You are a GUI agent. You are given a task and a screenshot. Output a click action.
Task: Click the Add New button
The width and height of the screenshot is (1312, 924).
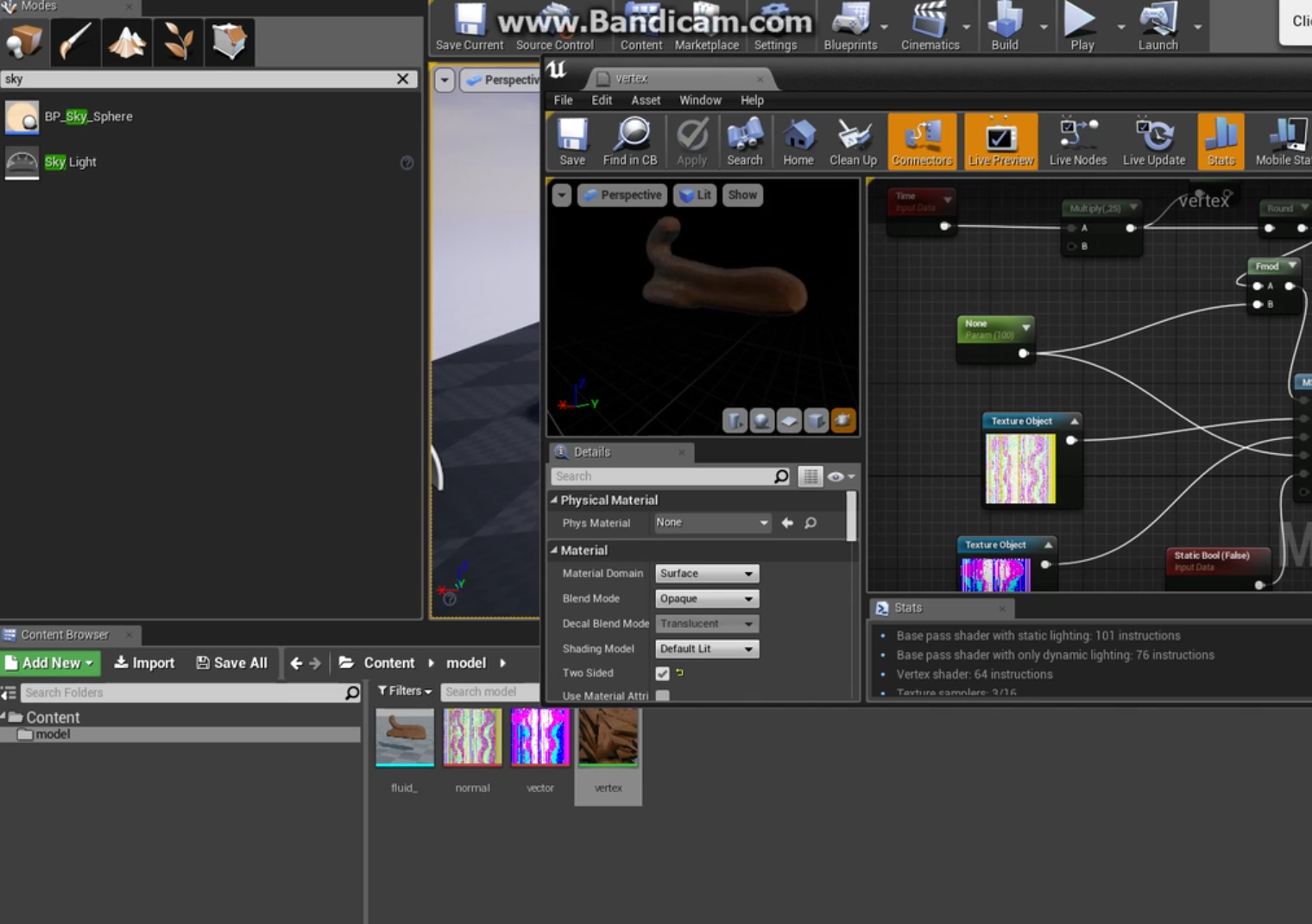(51, 663)
